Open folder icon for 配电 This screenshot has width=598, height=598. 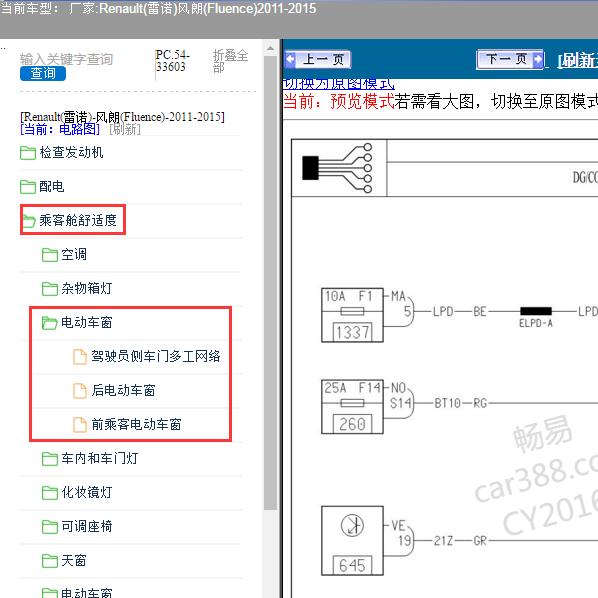point(28,187)
